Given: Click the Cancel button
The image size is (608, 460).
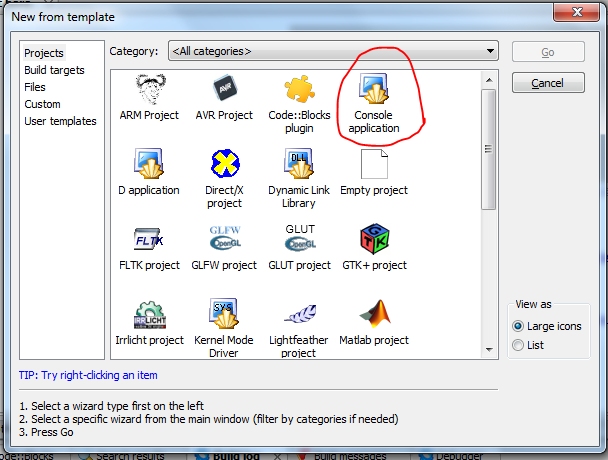Looking at the screenshot, I should pyautogui.click(x=547, y=83).
